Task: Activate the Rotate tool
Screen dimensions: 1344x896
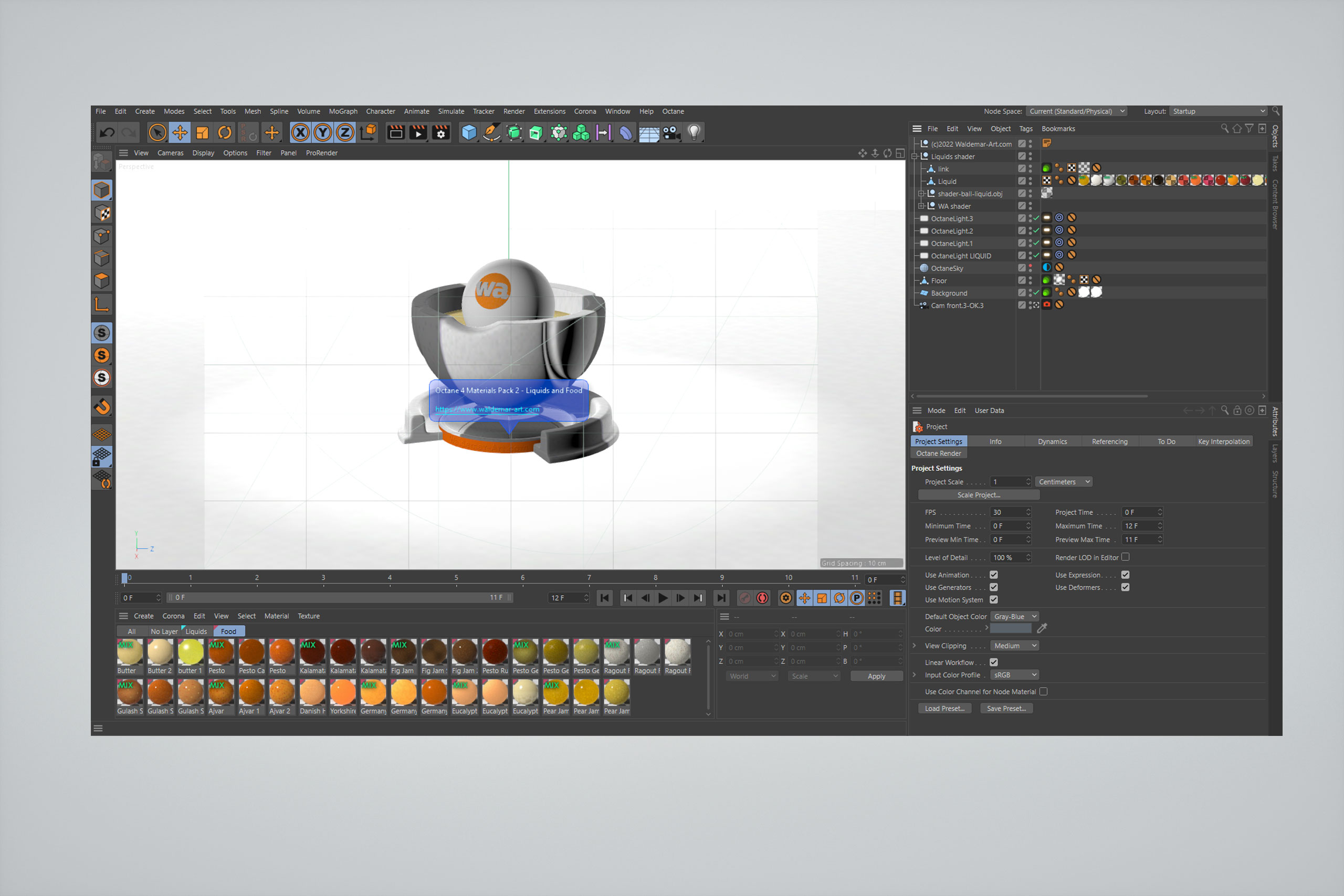Action: (x=225, y=133)
